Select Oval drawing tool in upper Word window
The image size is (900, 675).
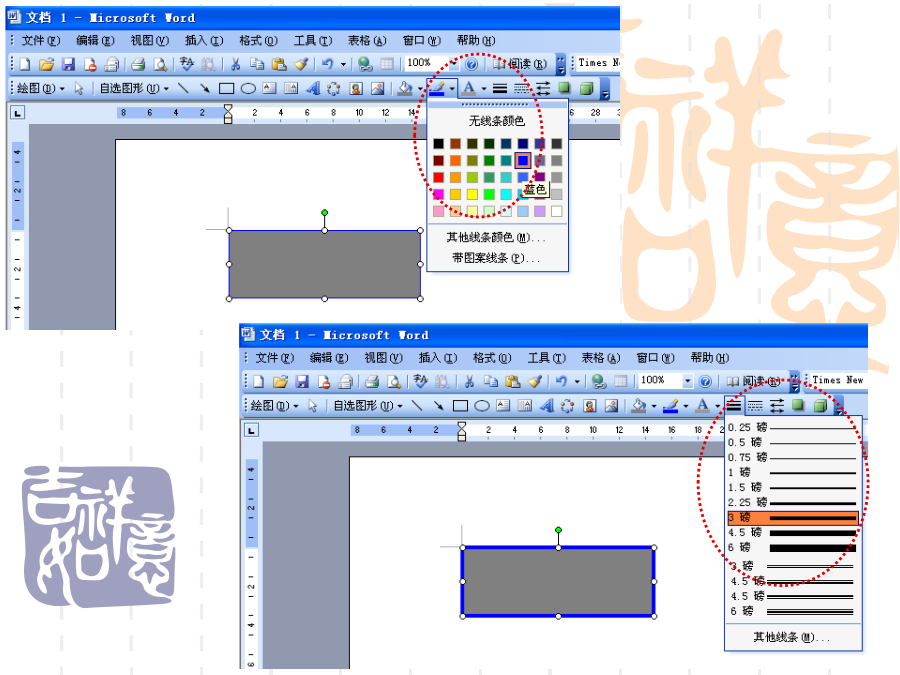(248, 88)
